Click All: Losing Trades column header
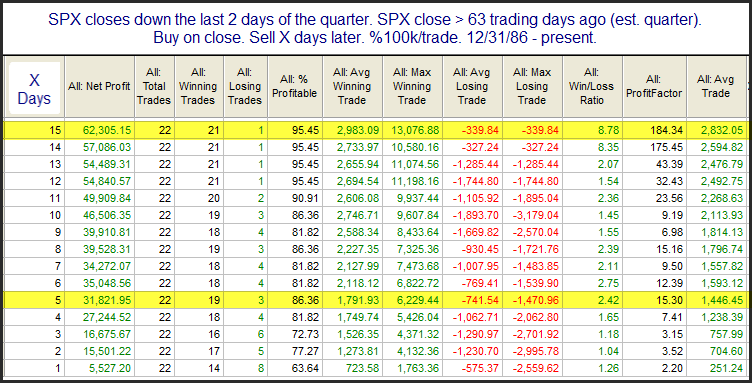The image size is (752, 383). pos(245,88)
